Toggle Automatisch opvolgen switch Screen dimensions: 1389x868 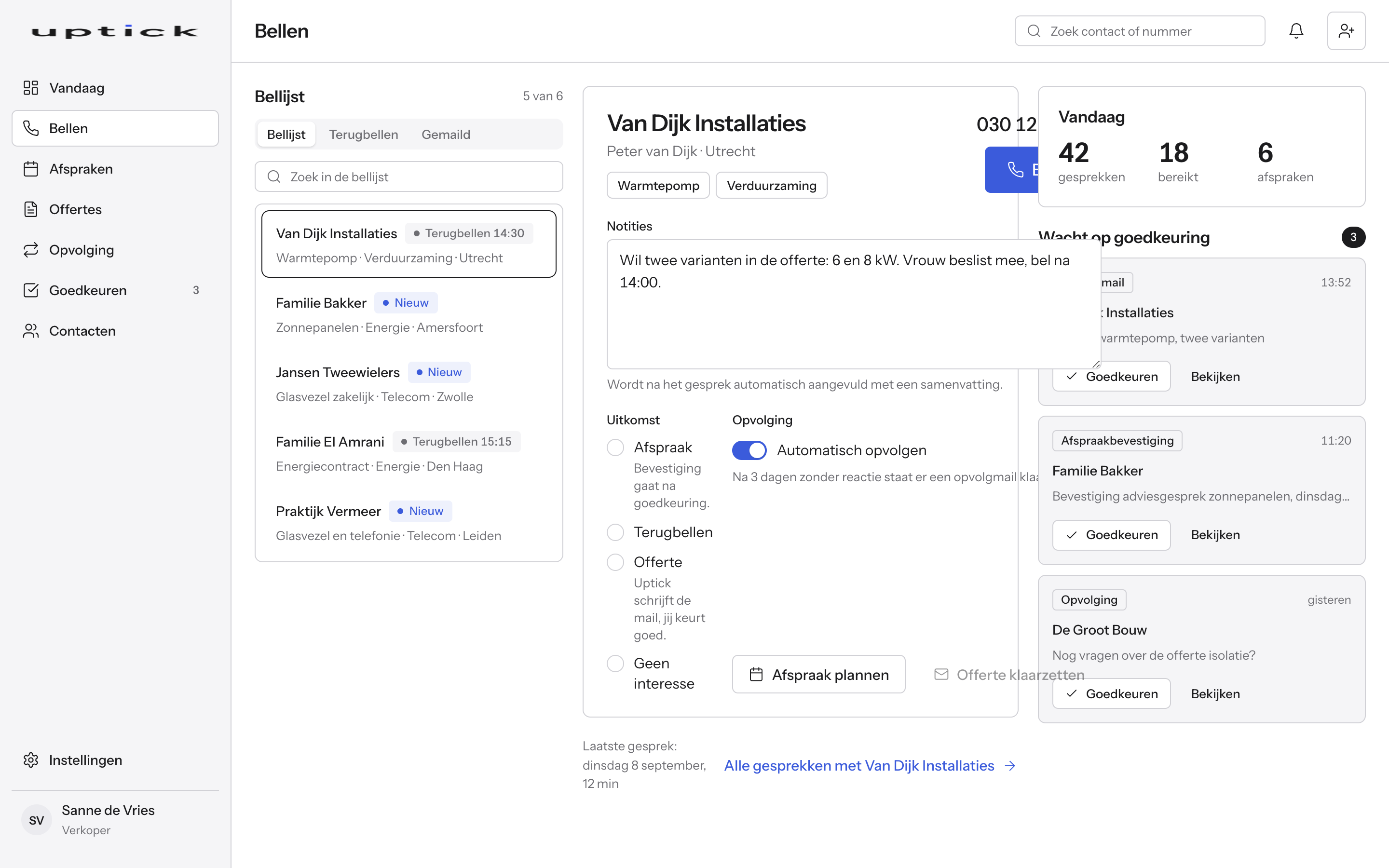coord(749,450)
